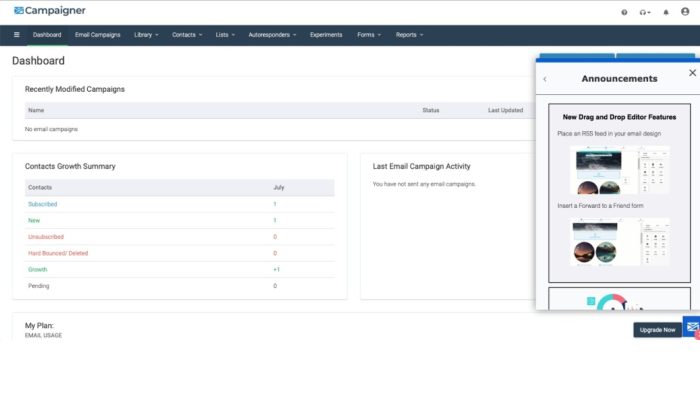Expand the Reports dropdown menu

pos(409,35)
